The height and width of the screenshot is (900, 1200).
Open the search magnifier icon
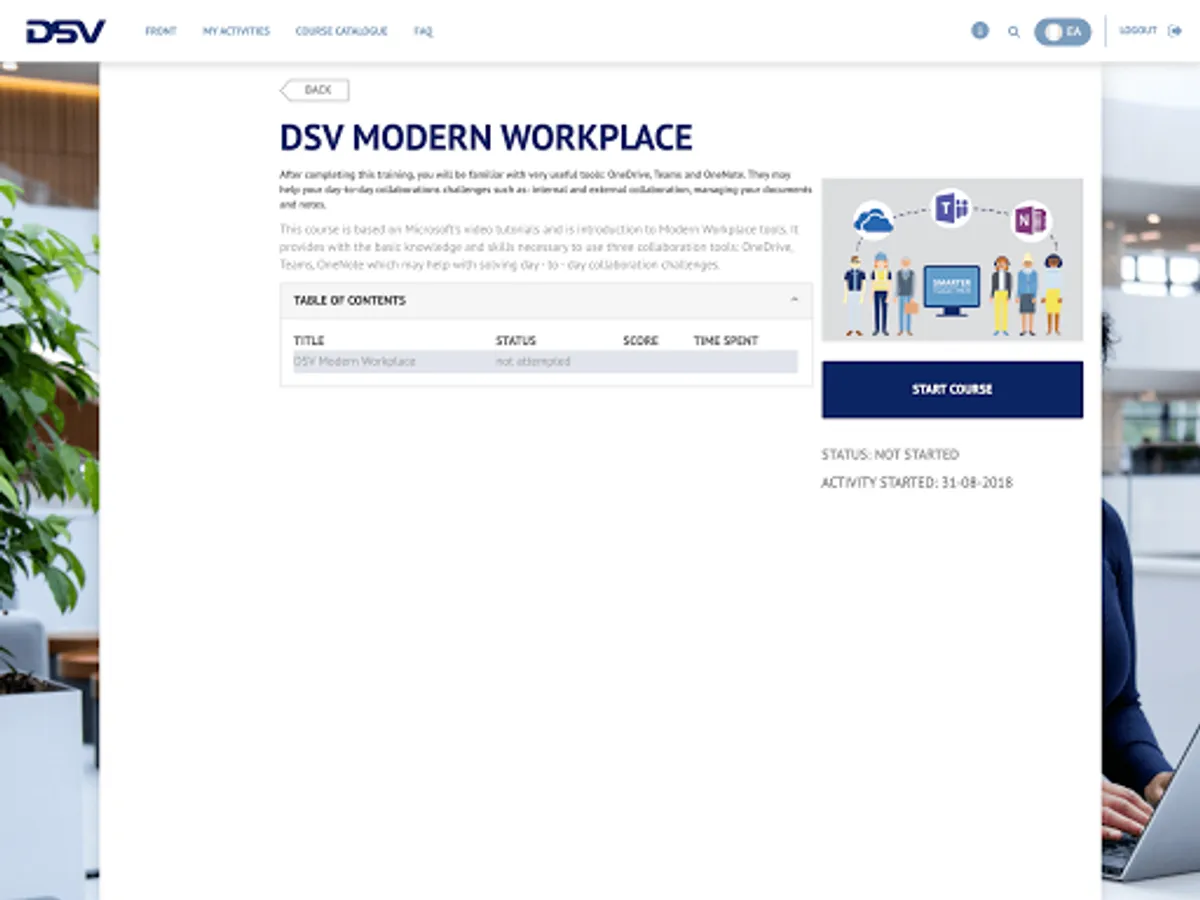coord(1013,32)
